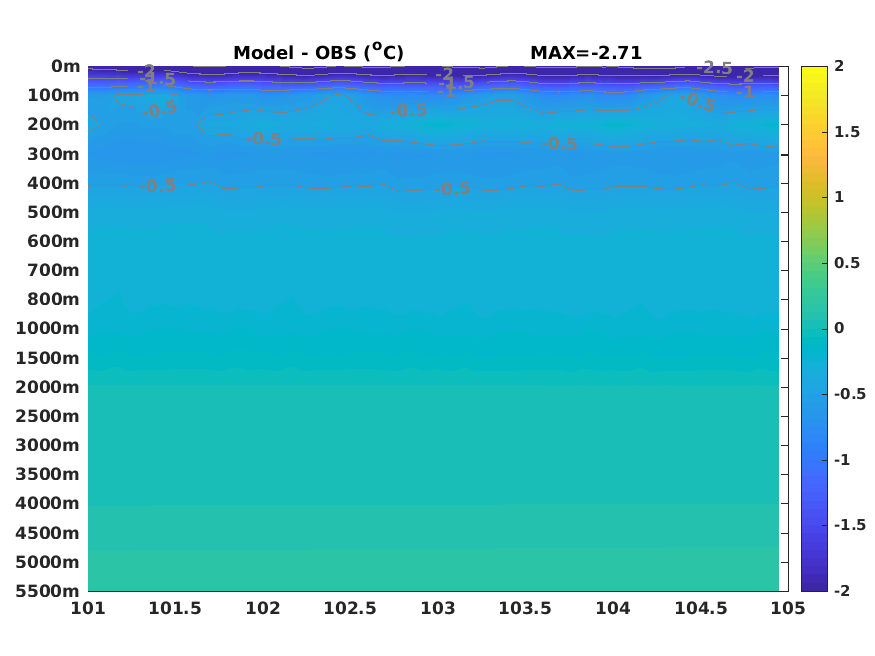The height and width of the screenshot is (656, 875).
Task: Pick the colorbar tick label "0.5"
Action: click(847, 263)
